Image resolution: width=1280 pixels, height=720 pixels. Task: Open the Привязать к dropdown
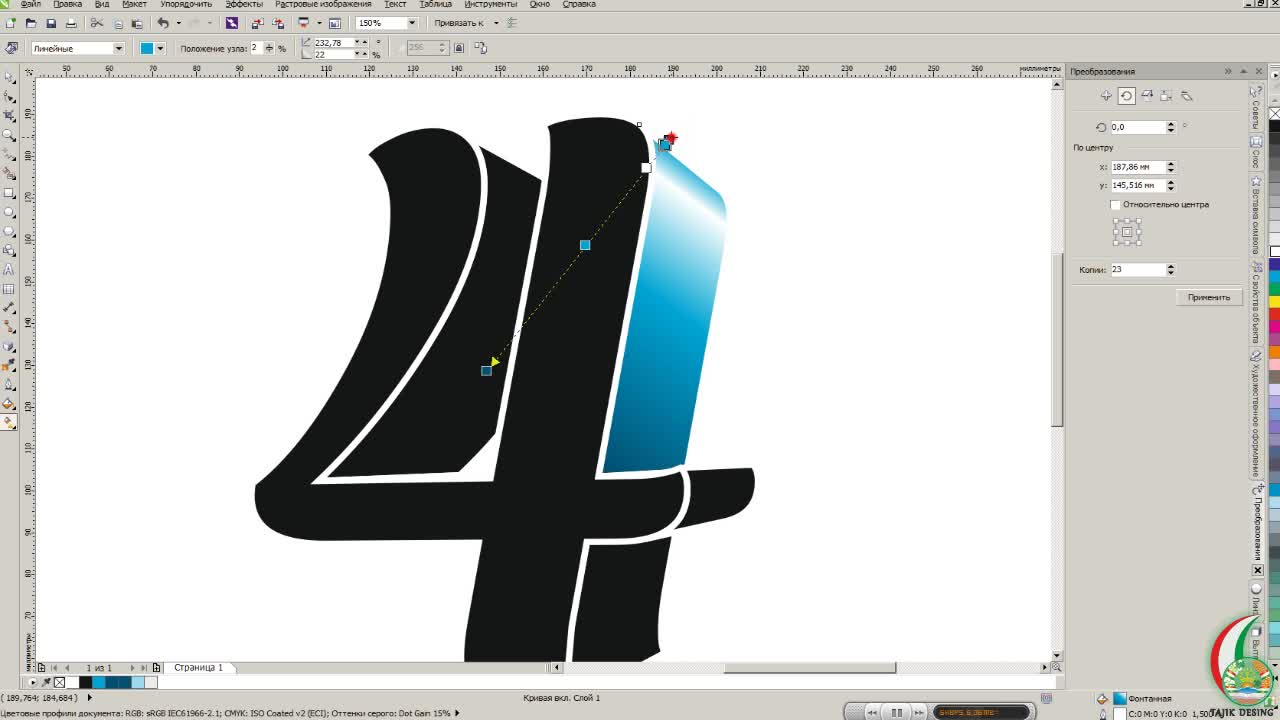point(496,22)
